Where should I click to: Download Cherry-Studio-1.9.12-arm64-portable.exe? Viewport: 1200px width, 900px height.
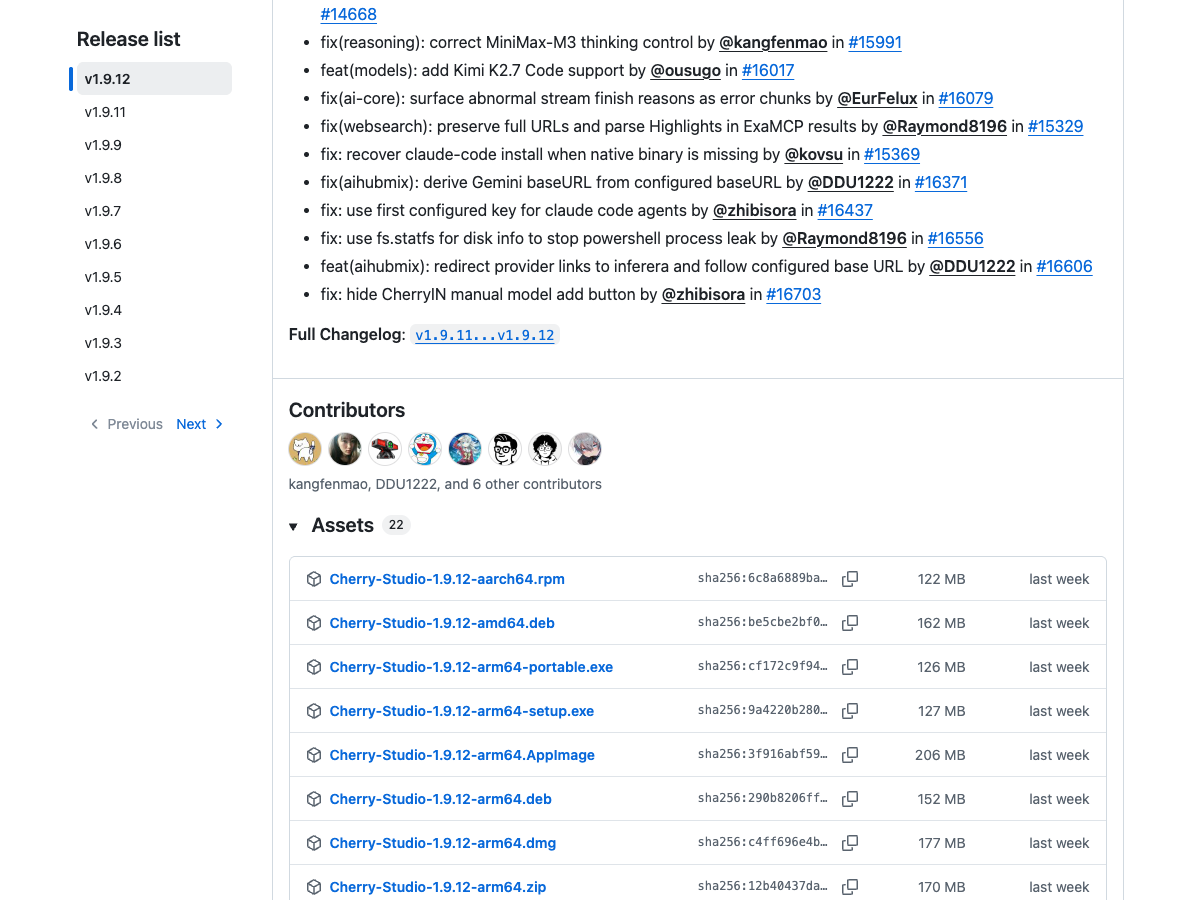coord(471,667)
